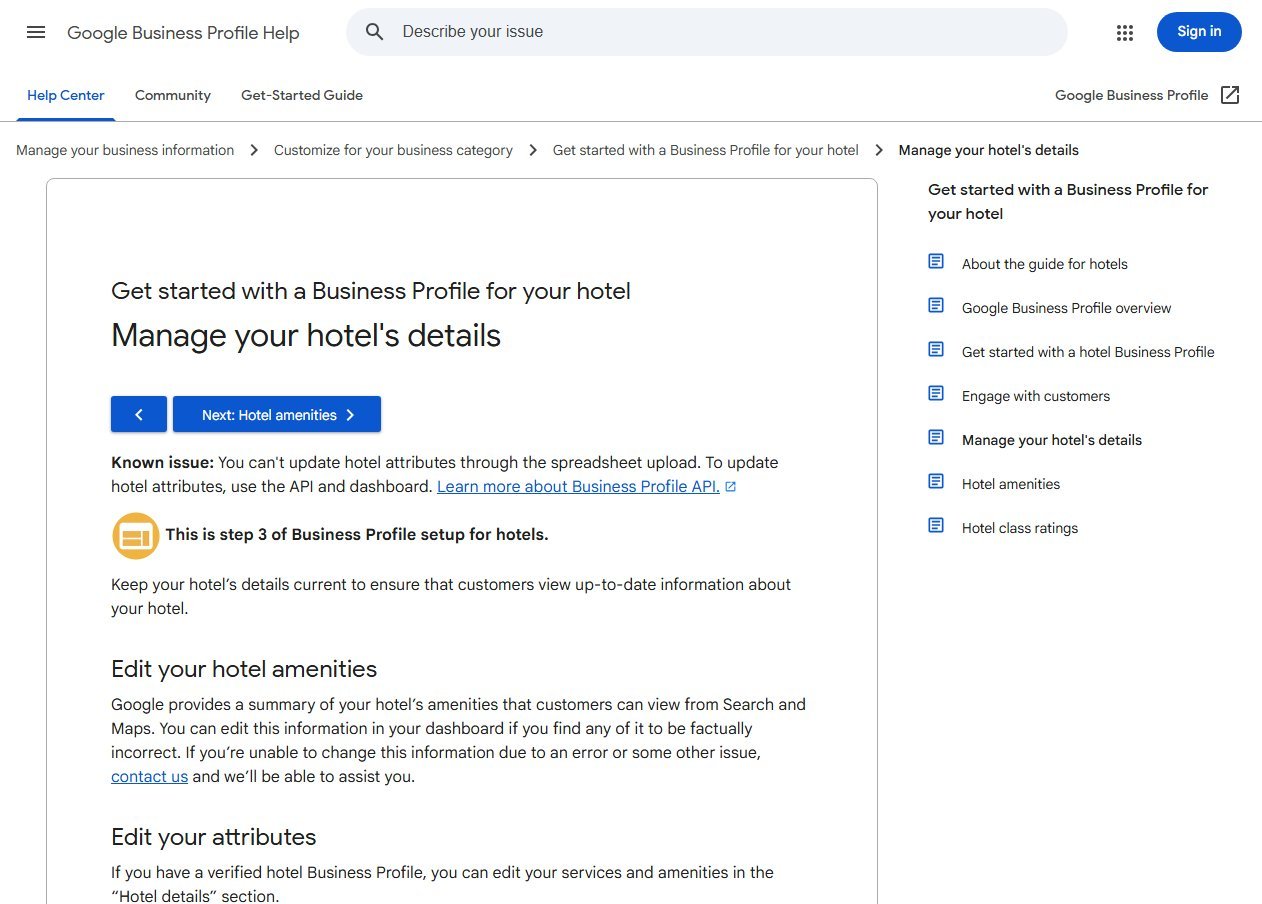Viewport: 1262px width, 904px height.
Task: Open Engage with customers article
Action: (1036, 396)
